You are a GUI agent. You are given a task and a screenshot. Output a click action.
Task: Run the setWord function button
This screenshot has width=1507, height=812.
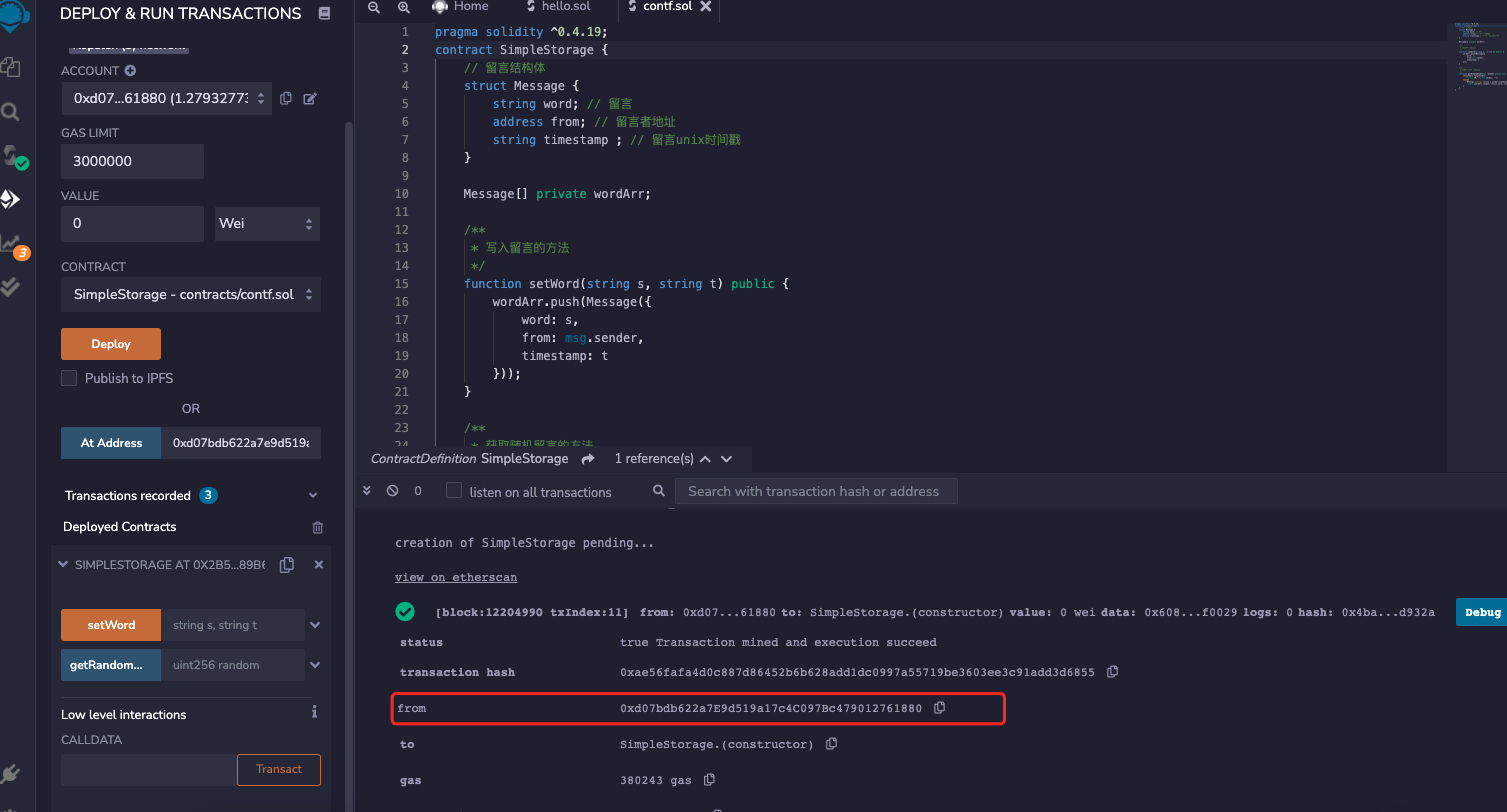click(111, 625)
